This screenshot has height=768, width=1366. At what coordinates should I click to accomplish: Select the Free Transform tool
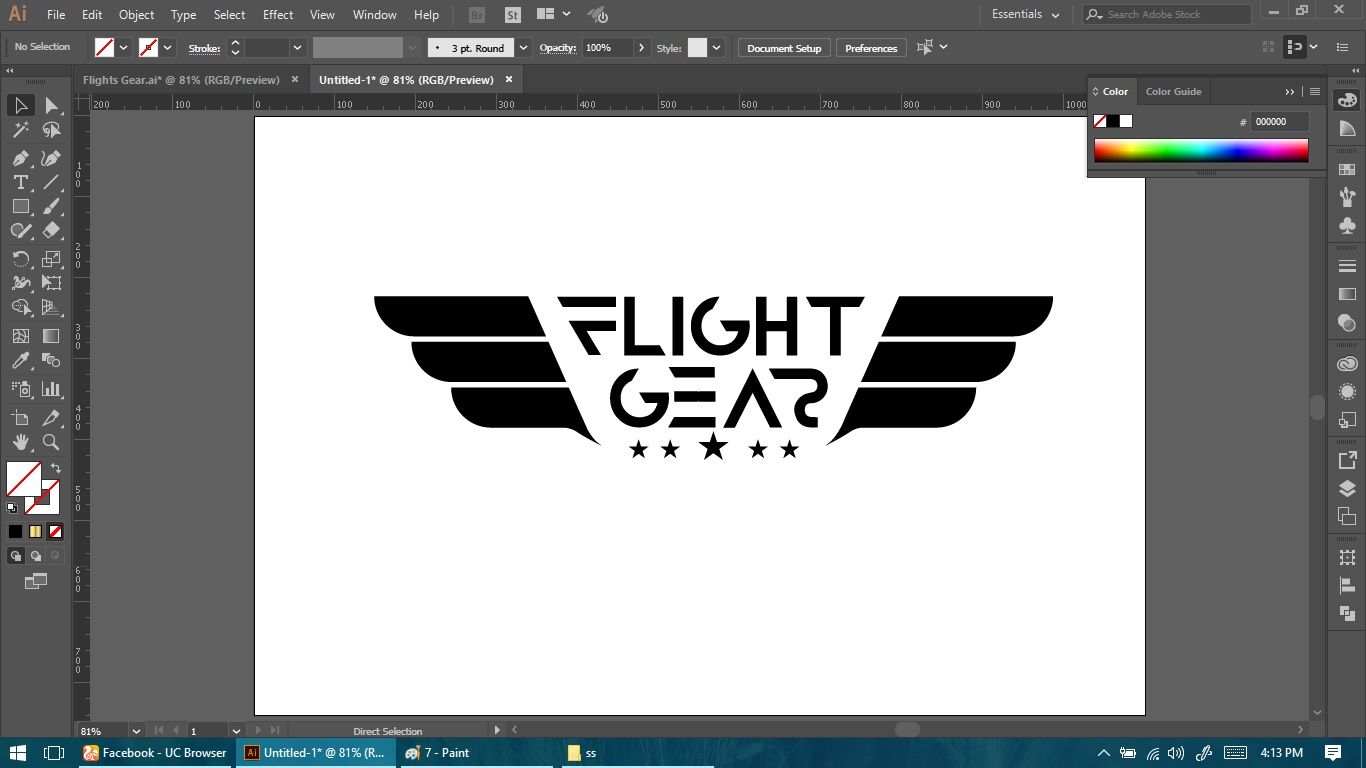point(52,283)
